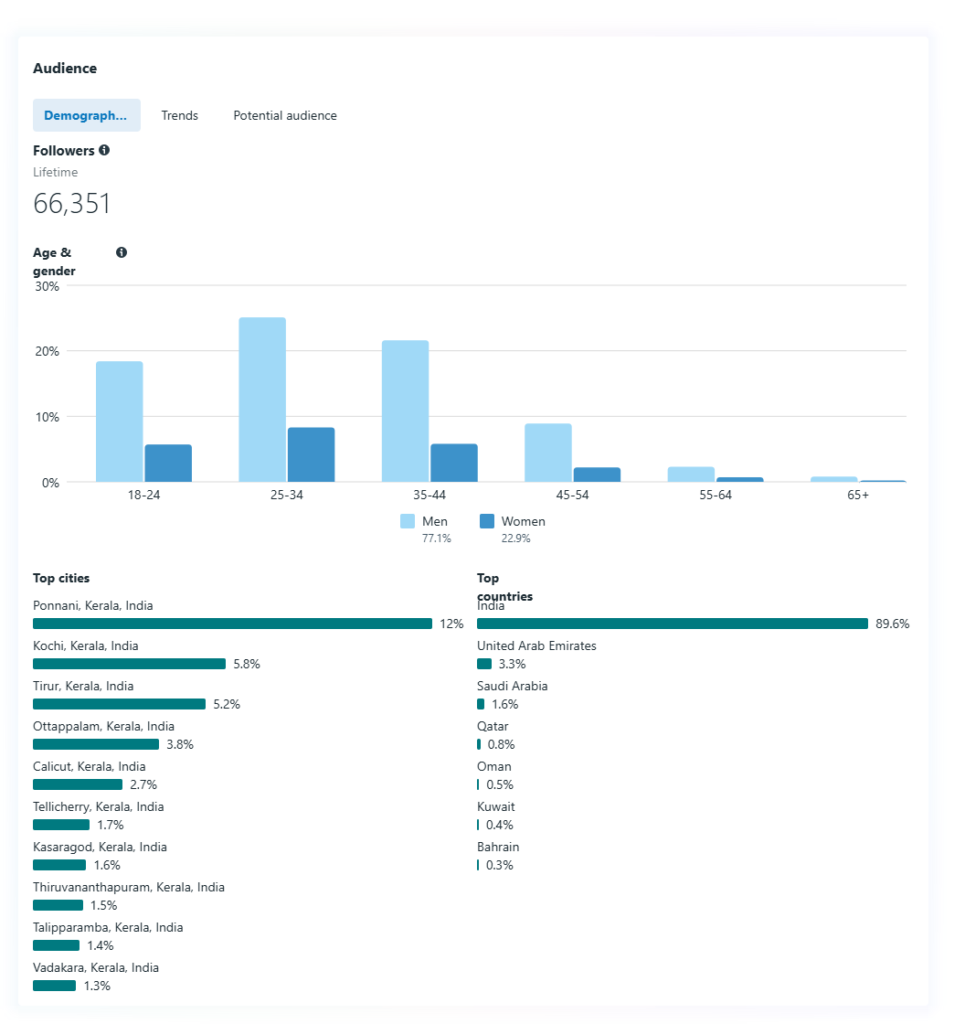965x1024 pixels.
Task: Click the Women legend color swatch
Action: [x=487, y=522]
